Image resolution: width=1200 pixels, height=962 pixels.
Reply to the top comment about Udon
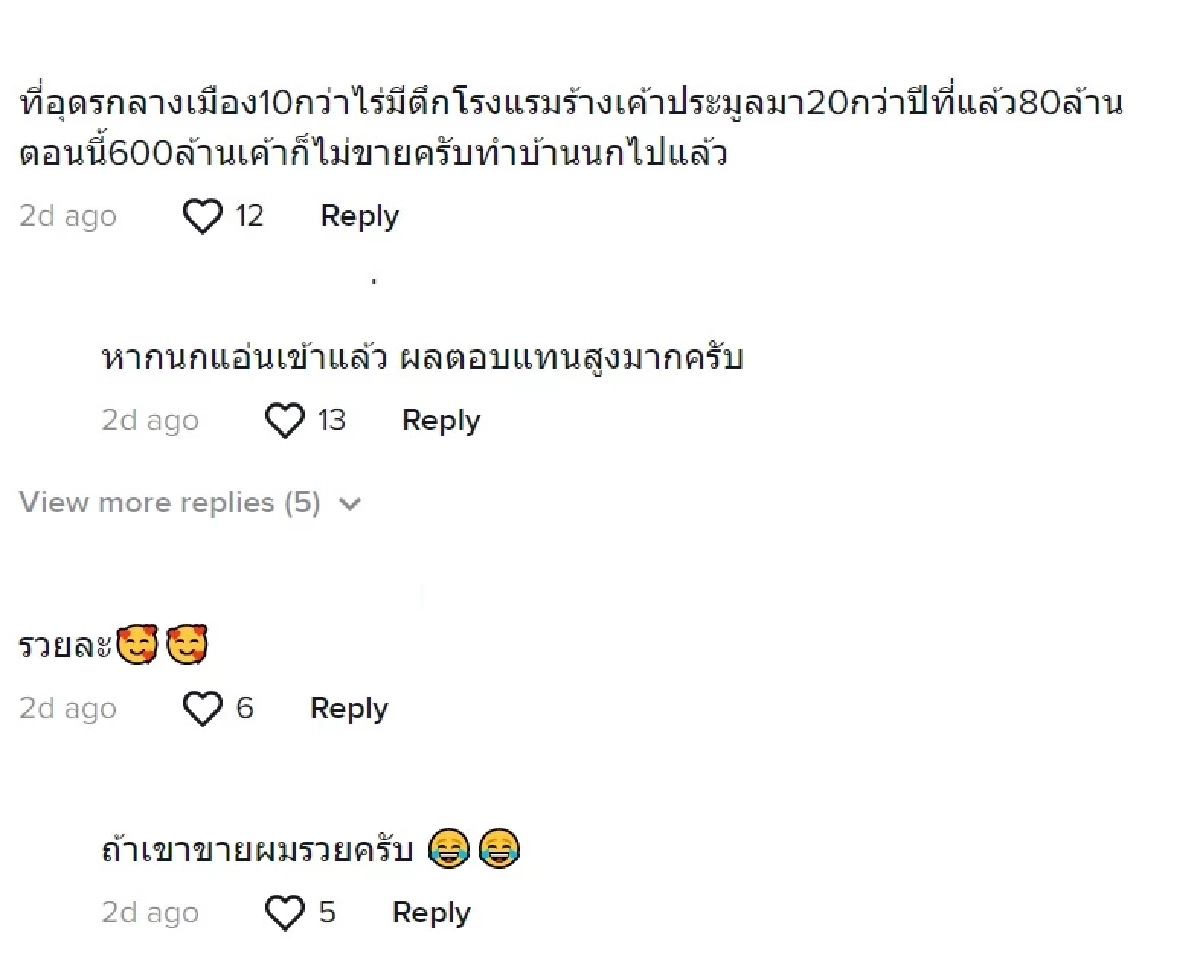coord(358,216)
